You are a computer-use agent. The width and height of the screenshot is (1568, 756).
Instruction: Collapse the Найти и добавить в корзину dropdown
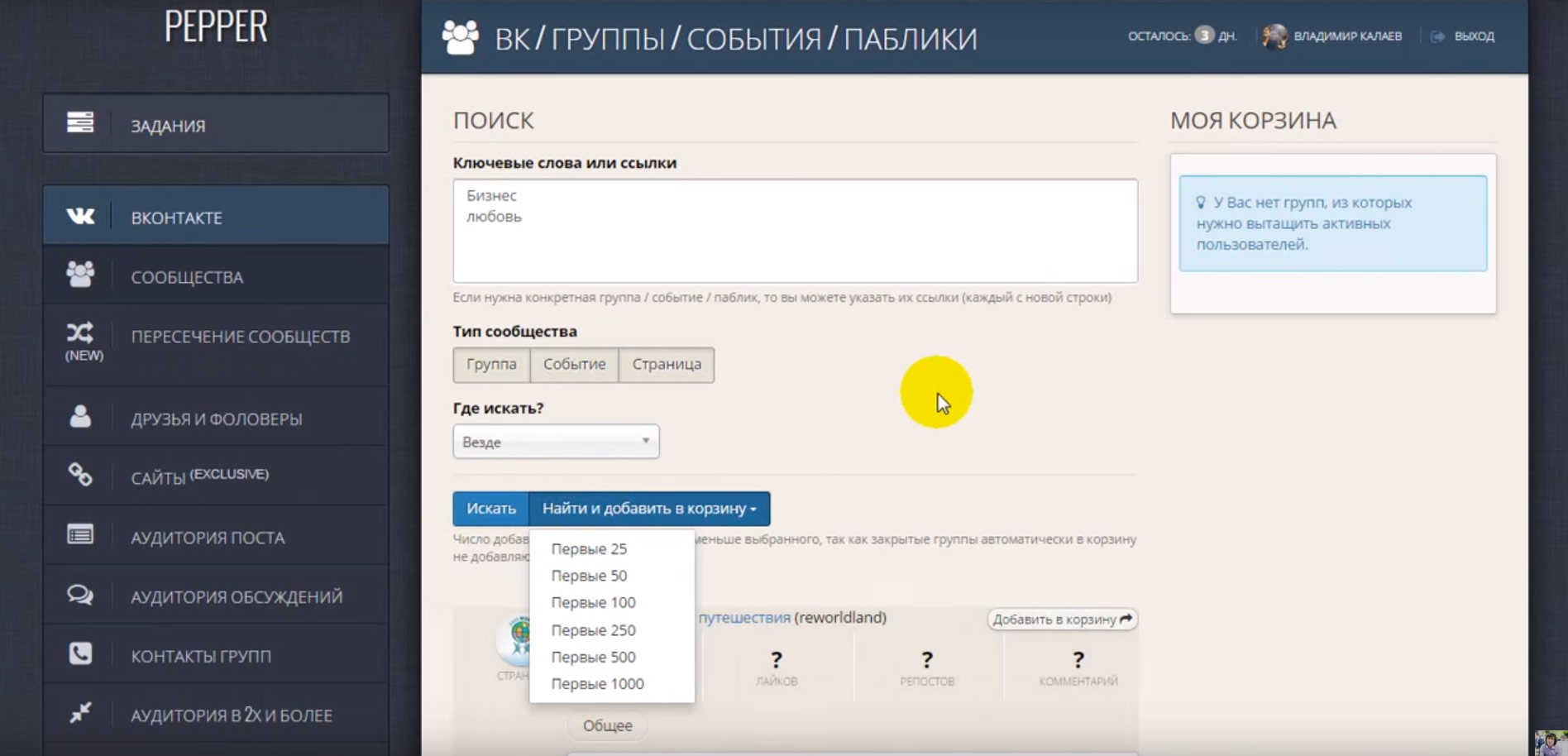pos(649,509)
